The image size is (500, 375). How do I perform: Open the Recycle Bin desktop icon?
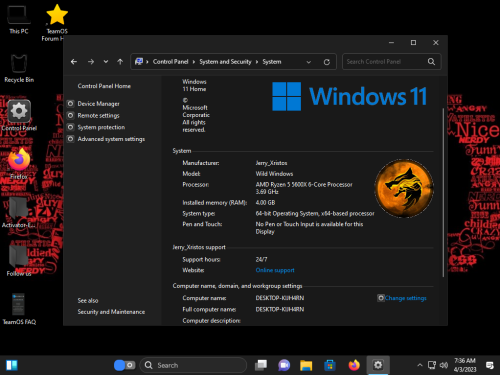click(19, 68)
